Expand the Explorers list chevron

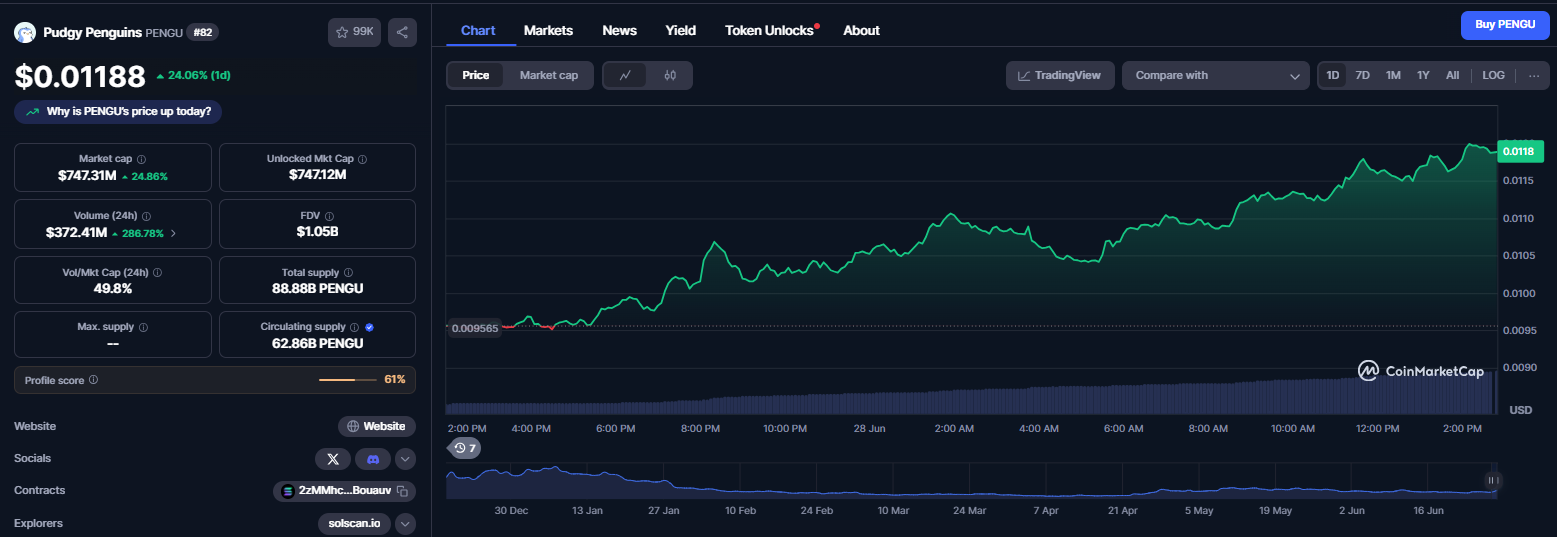(405, 523)
